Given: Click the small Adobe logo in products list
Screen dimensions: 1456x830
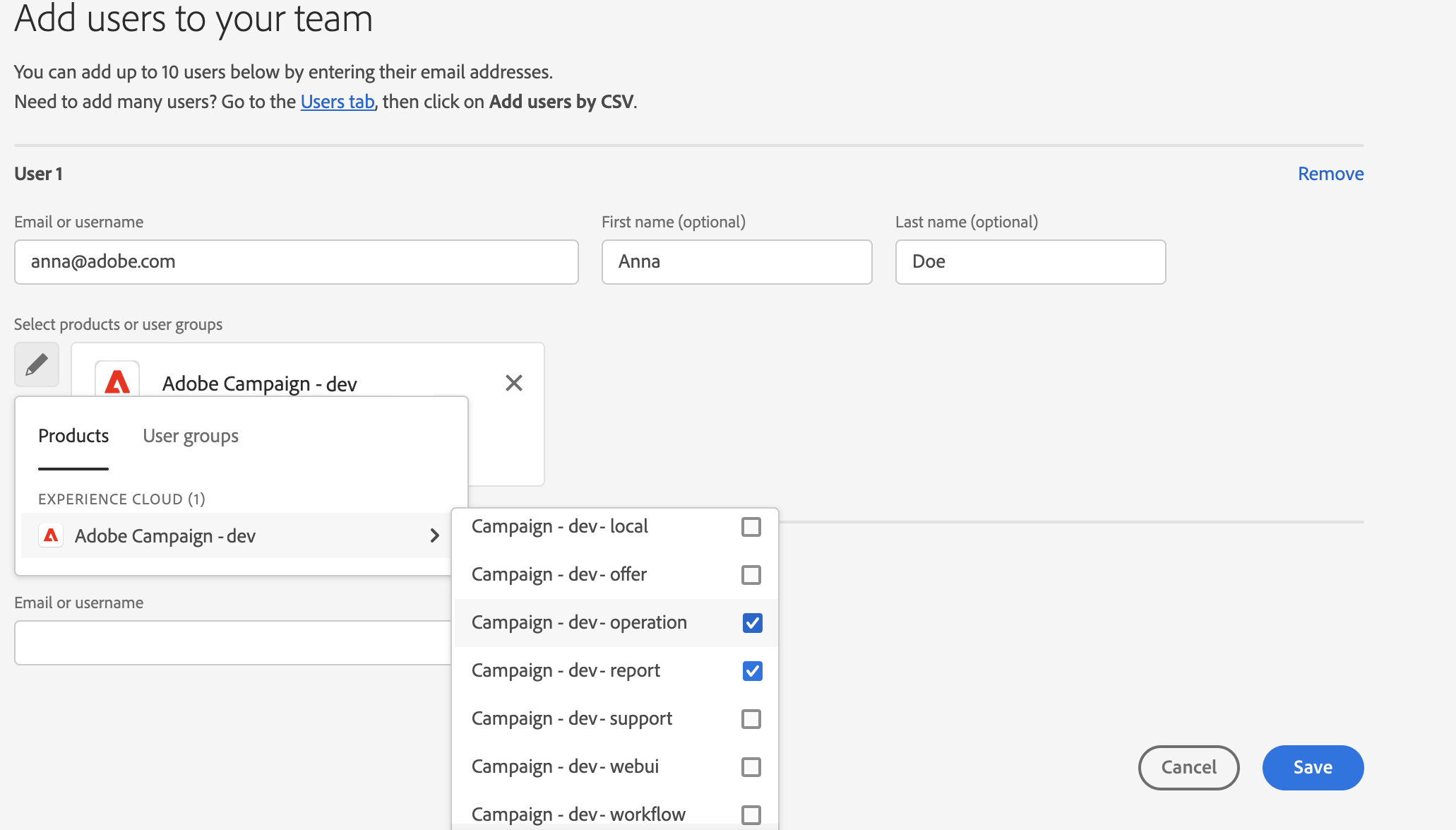Looking at the screenshot, I should (51, 535).
